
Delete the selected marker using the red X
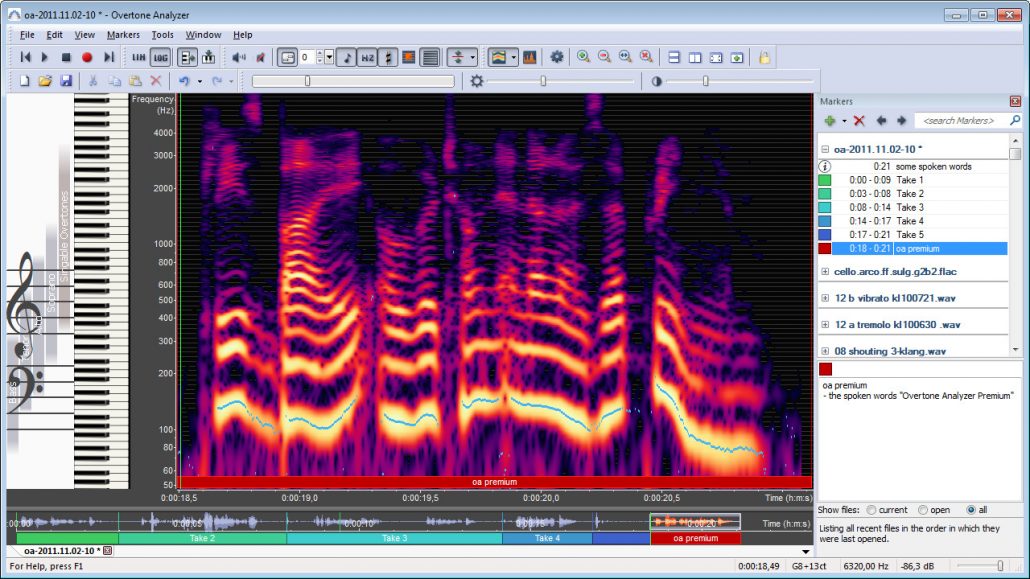859,120
